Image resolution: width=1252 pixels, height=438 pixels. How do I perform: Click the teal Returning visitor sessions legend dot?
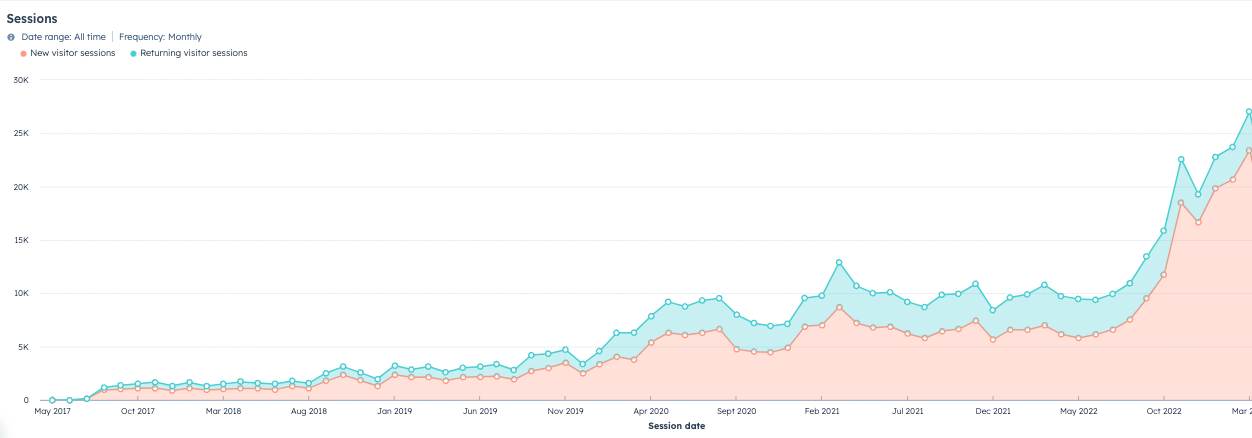134,53
